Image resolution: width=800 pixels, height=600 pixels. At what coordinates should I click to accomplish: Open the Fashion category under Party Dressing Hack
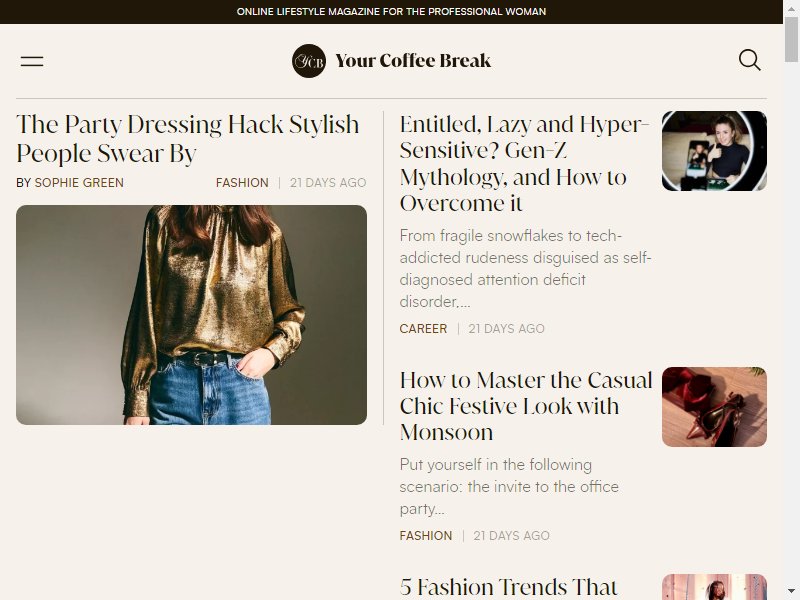(242, 183)
